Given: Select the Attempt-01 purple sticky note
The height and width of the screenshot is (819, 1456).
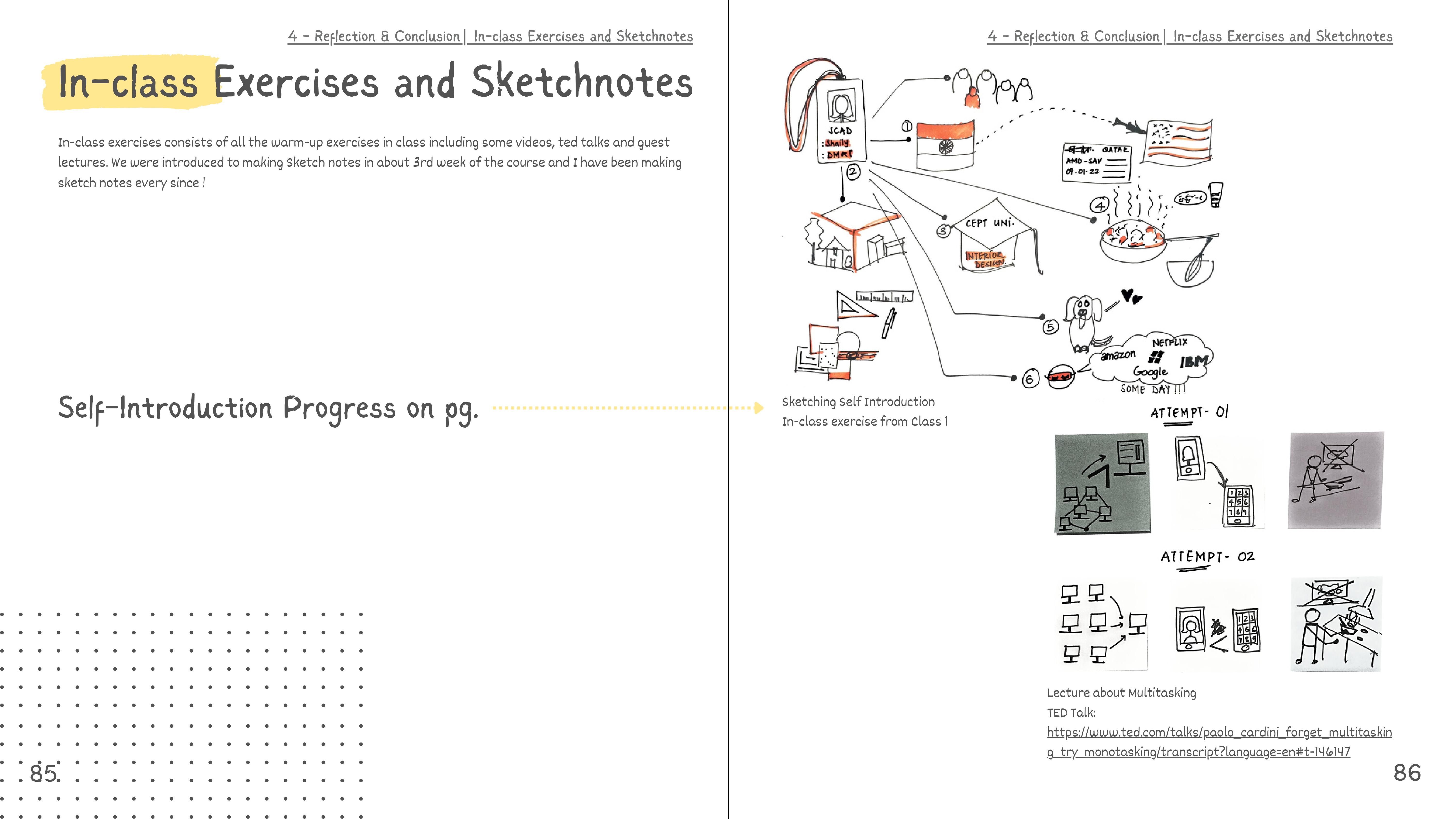Looking at the screenshot, I should point(1336,480).
